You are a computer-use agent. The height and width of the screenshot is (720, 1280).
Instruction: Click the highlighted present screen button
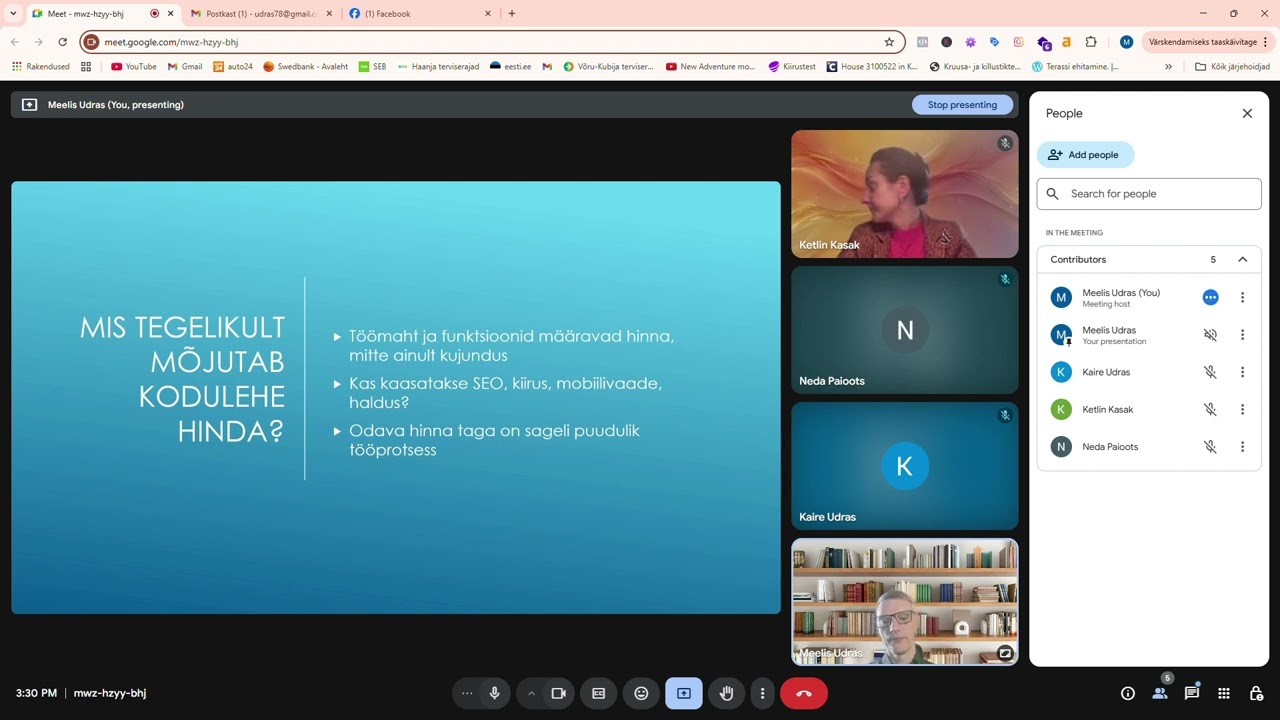pos(684,693)
